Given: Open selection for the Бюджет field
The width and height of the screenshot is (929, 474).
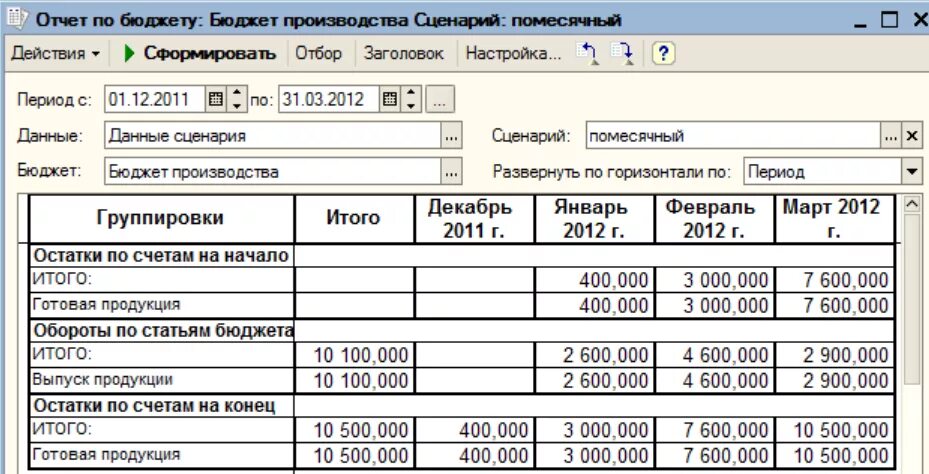Looking at the screenshot, I should tap(451, 172).
